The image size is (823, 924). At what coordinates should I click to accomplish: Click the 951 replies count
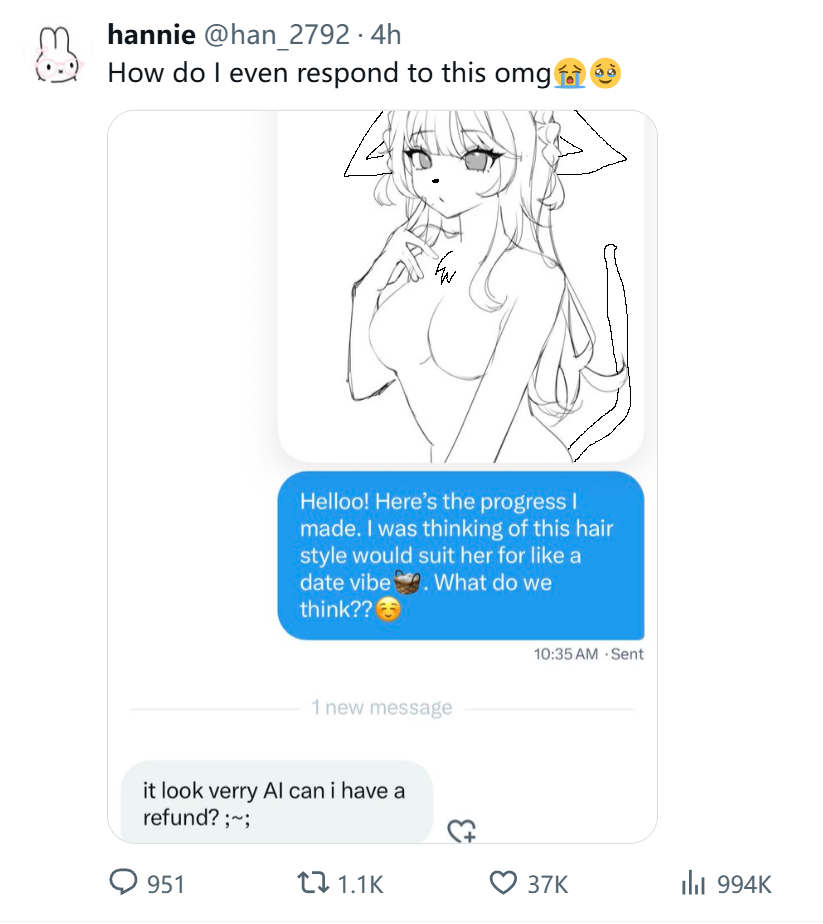click(166, 884)
